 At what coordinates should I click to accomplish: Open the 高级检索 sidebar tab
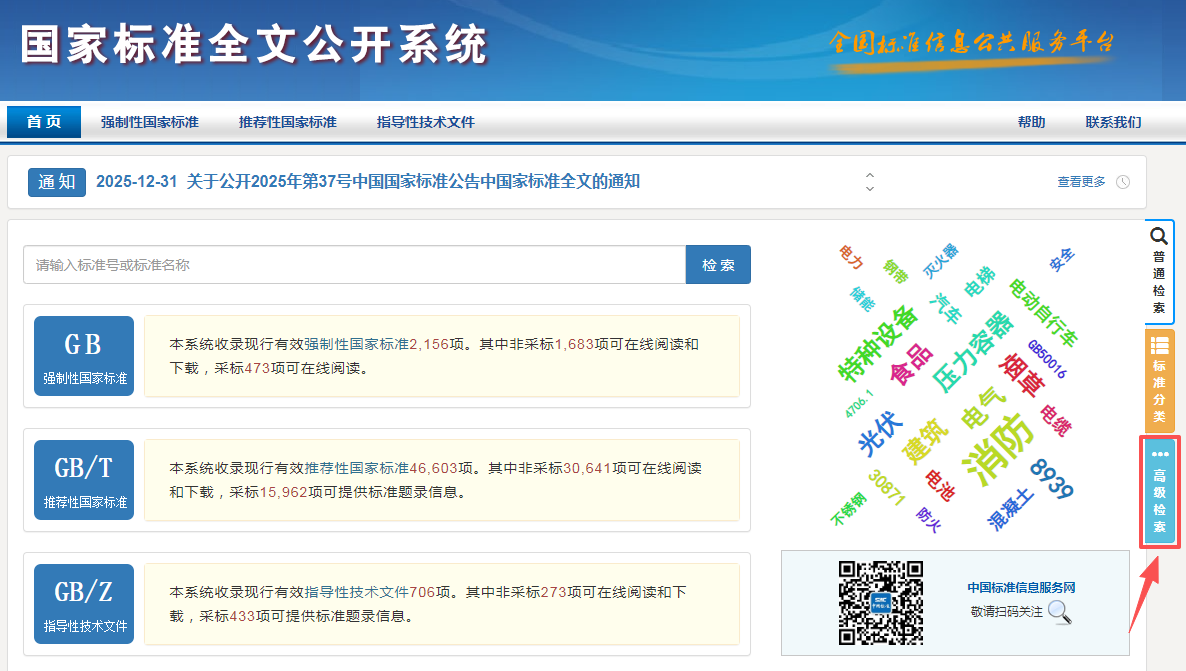click(x=1159, y=491)
